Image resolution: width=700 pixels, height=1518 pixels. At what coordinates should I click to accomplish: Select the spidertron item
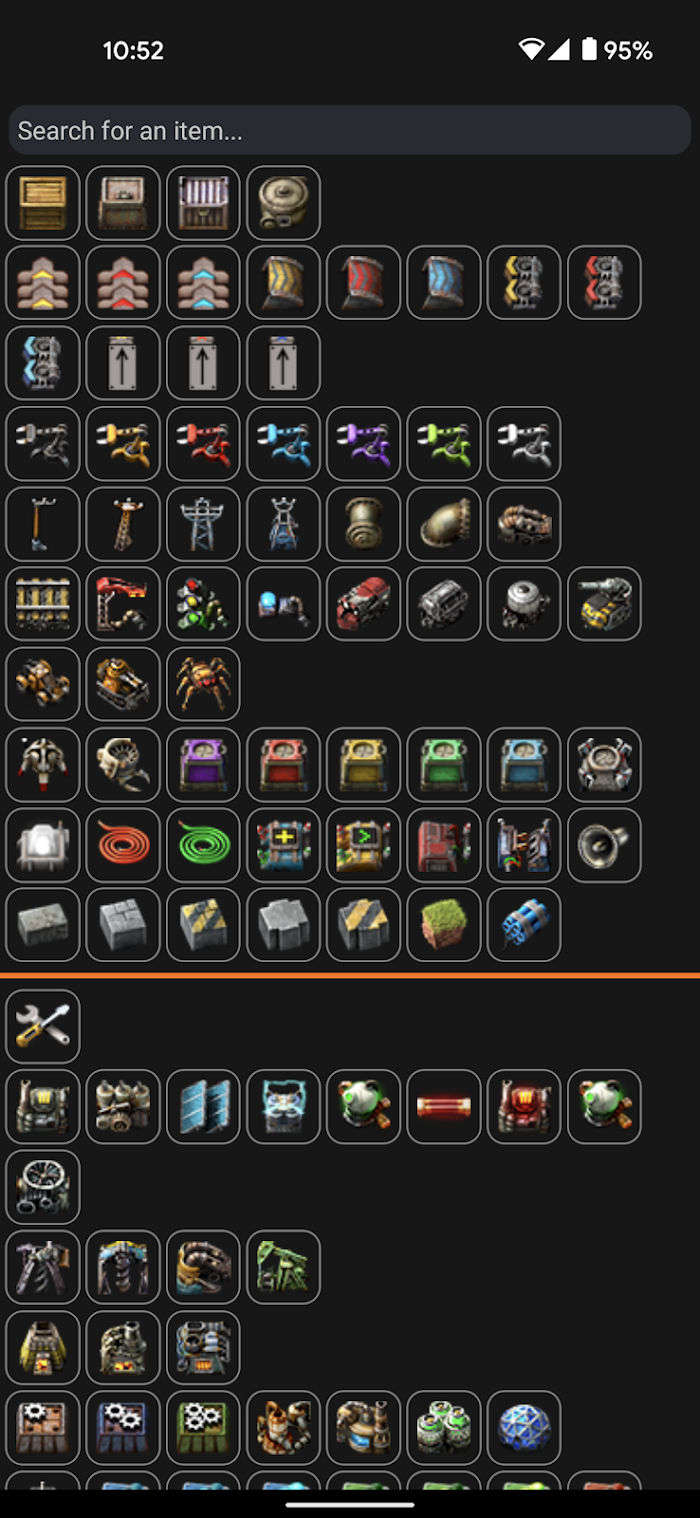pos(203,684)
